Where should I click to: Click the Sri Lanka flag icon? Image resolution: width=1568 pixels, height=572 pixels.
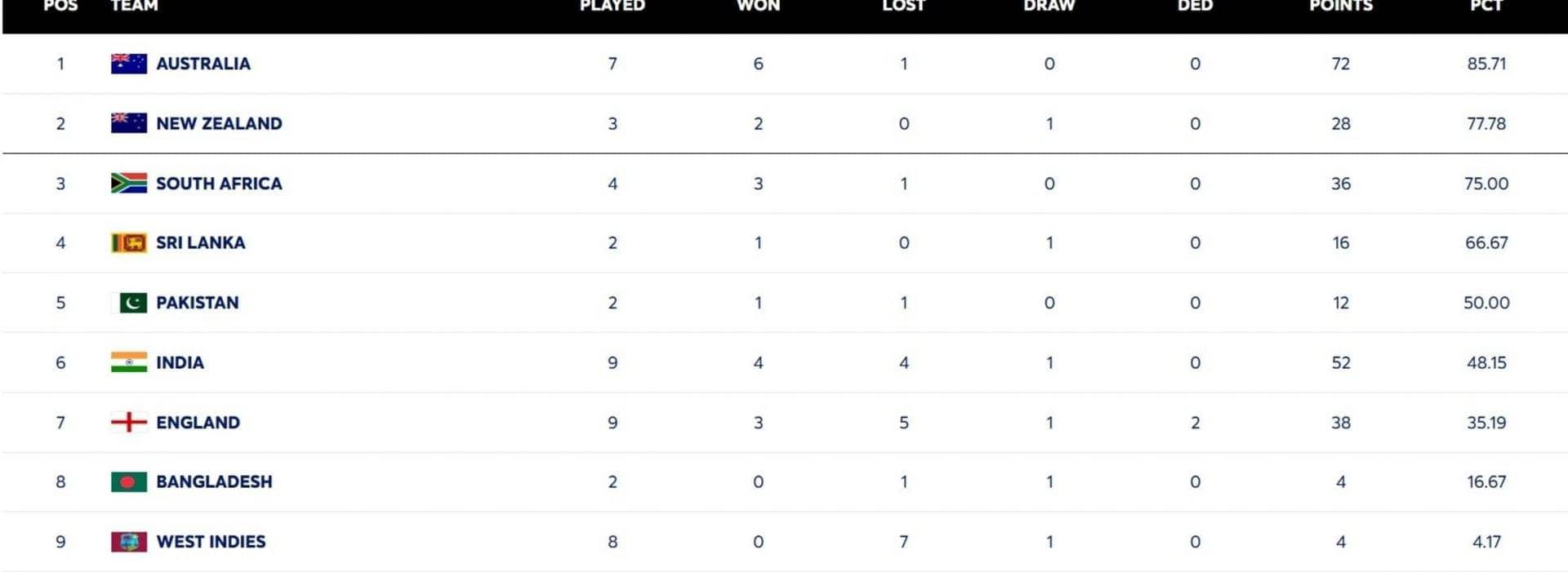pos(129,242)
